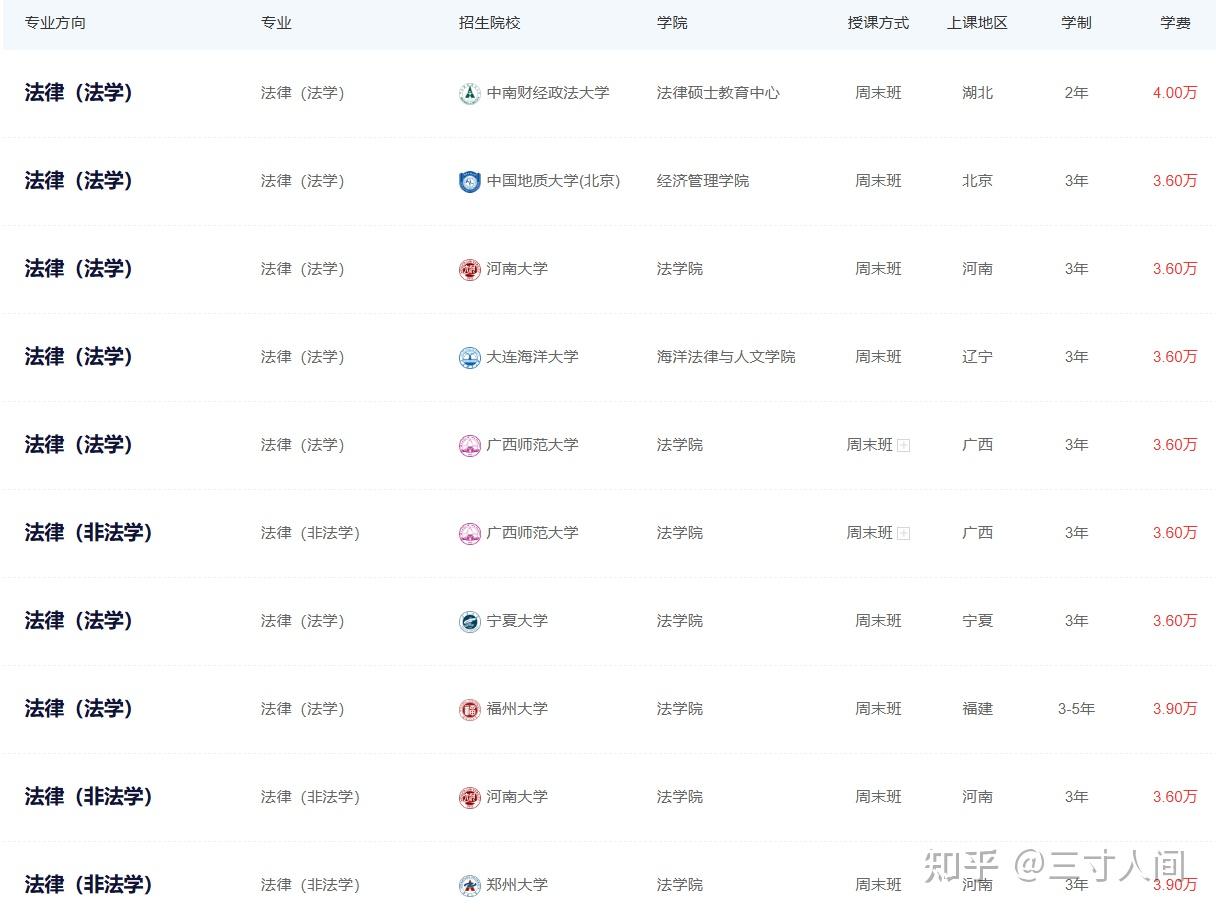1216x915 pixels.
Task: Click 河南大学 logo in the 法律（法学） row
Action: [x=469, y=269]
